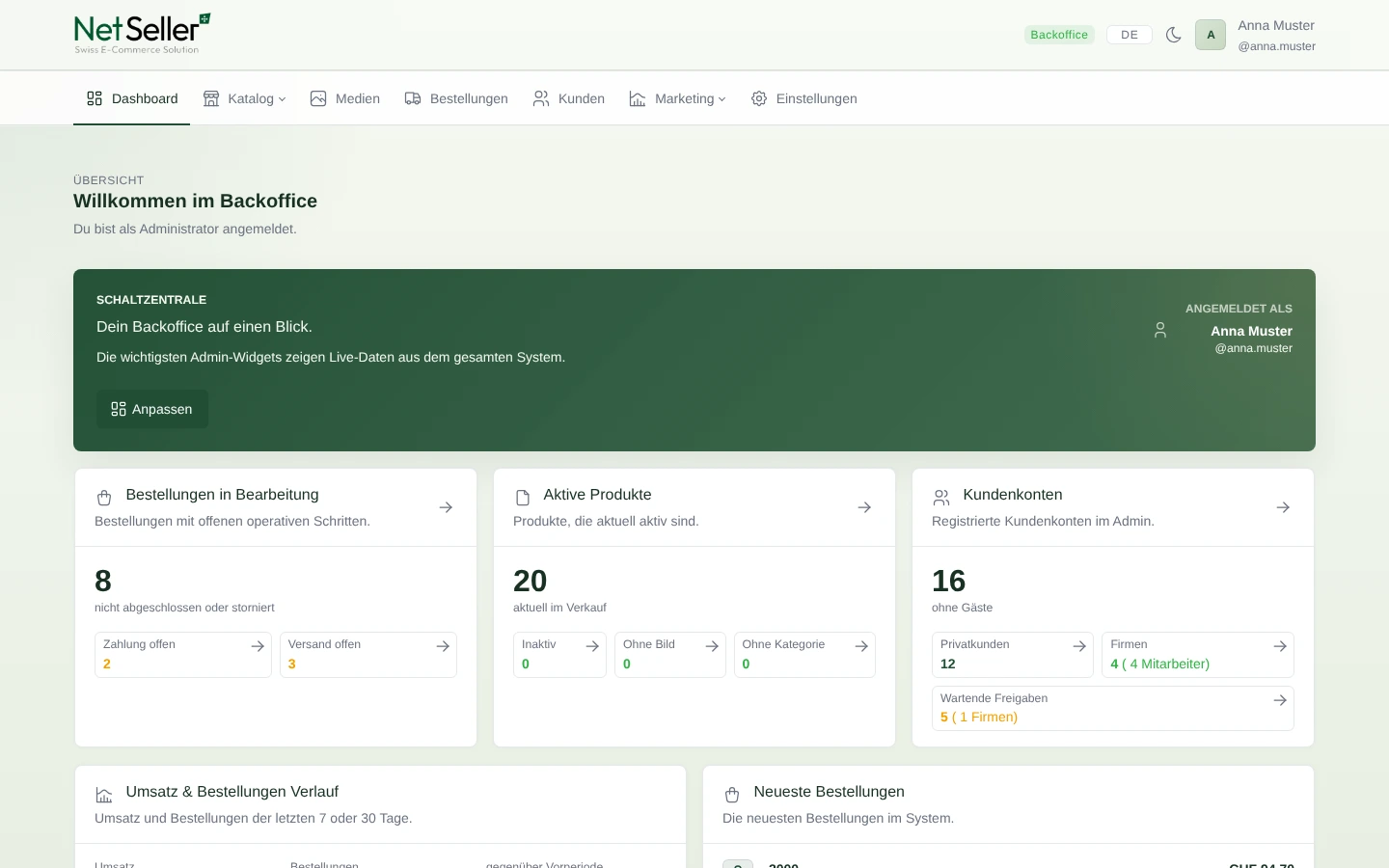
Task: Open Aktive Produkte card arrow
Action: [x=864, y=507]
